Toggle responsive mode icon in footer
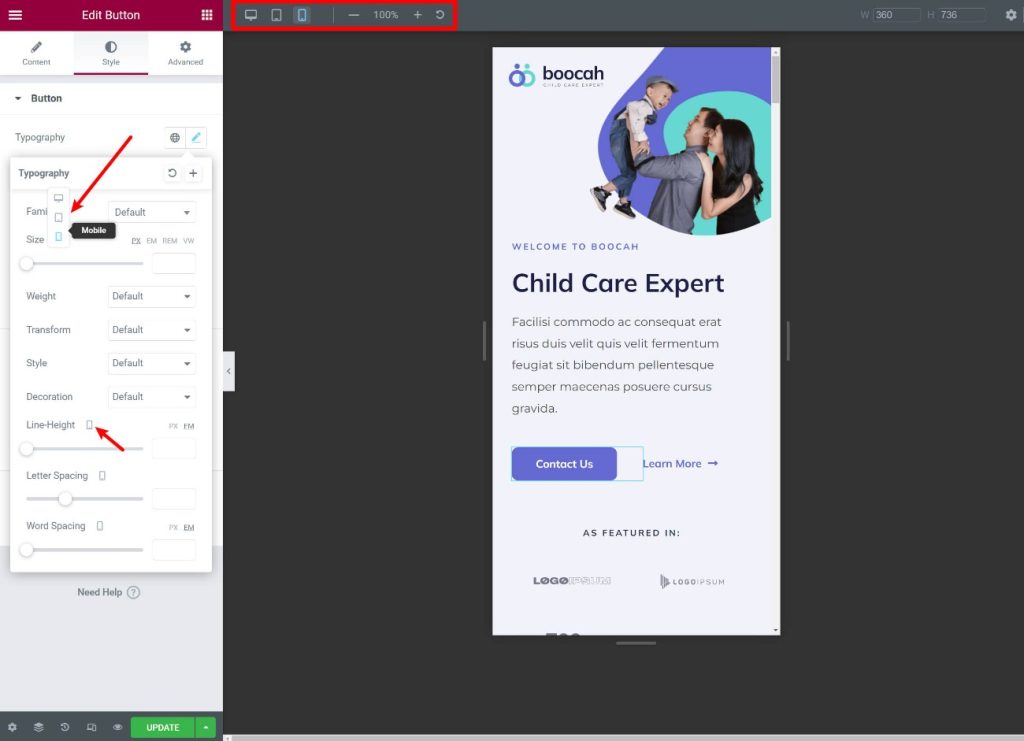This screenshot has width=1024, height=741. click(91, 727)
